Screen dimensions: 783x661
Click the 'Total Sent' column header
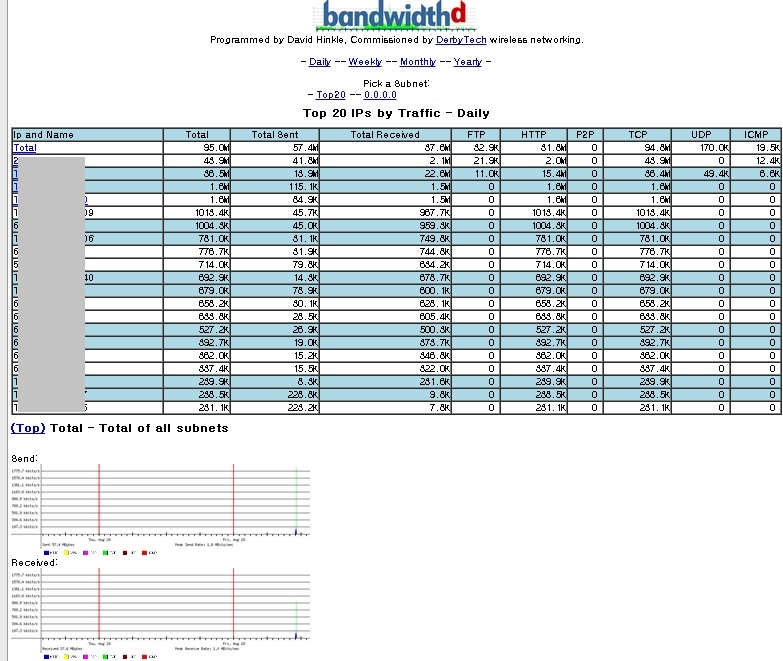pos(275,135)
